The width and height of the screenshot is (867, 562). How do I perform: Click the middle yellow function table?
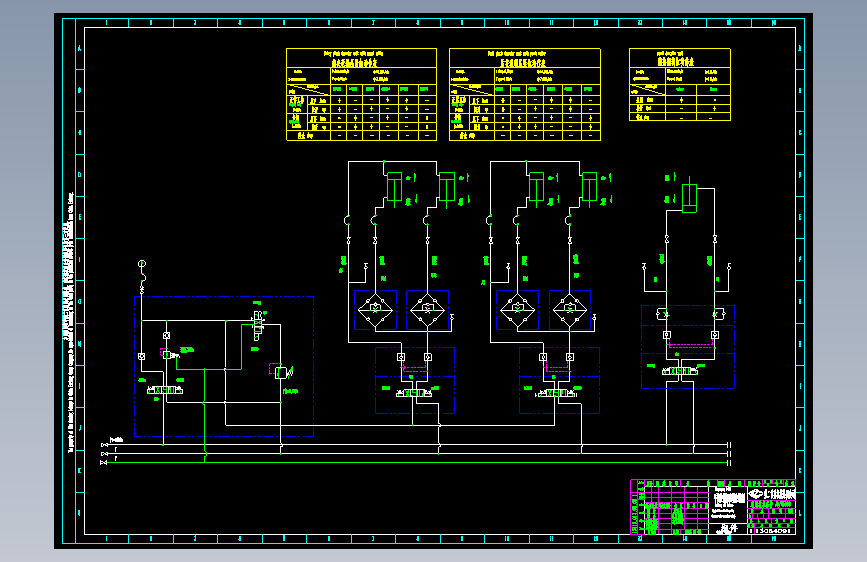(x=525, y=95)
